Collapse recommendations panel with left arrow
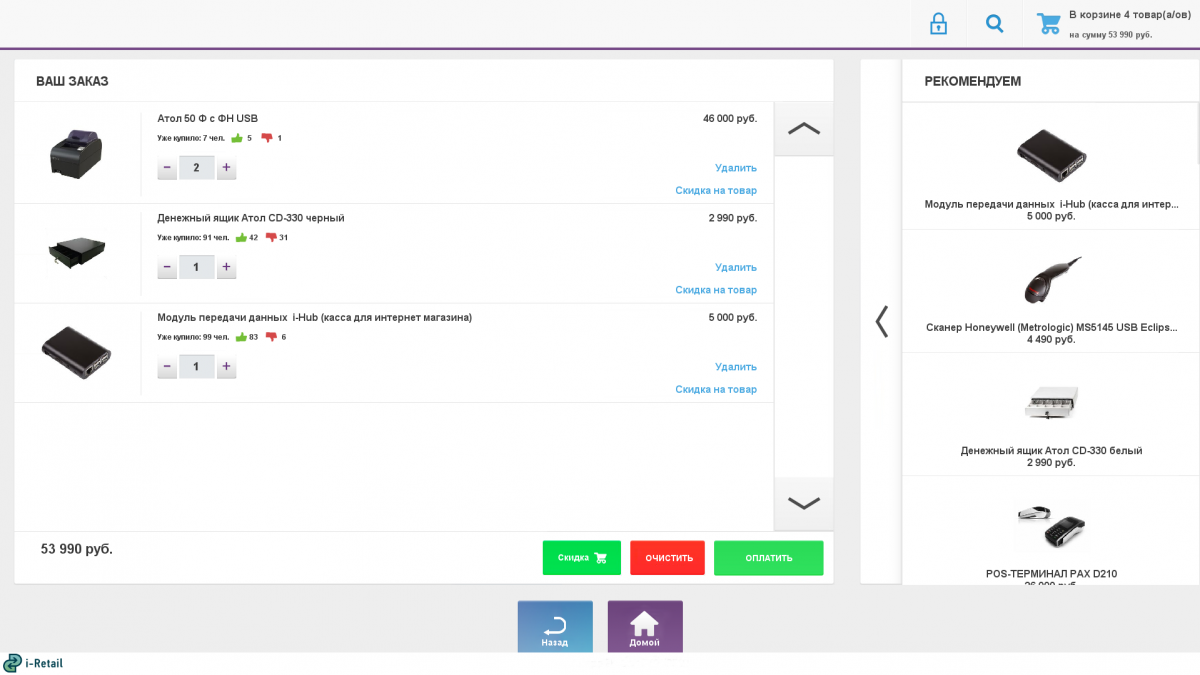The image size is (1200, 675). 881,321
